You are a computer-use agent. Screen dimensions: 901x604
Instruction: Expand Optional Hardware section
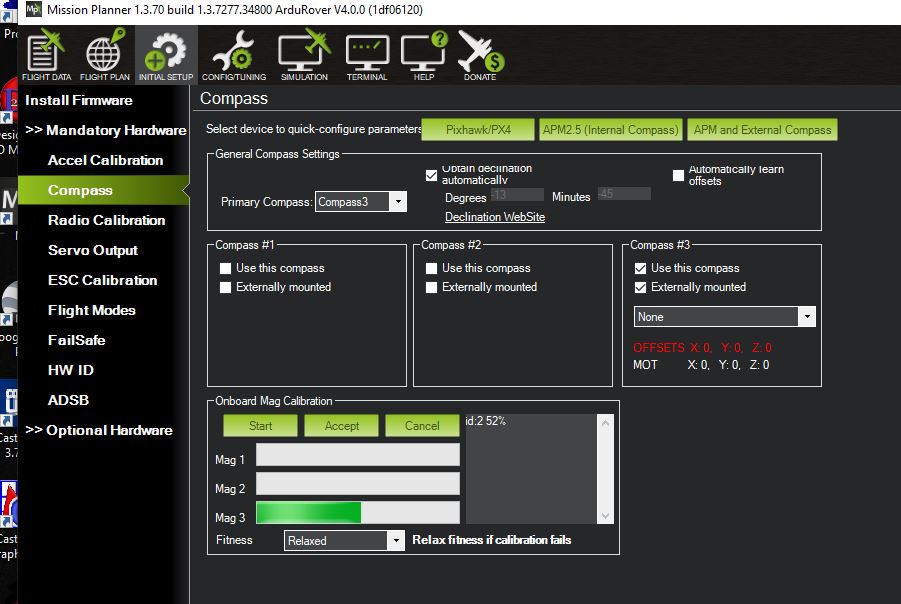pyautogui.click(x=99, y=430)
